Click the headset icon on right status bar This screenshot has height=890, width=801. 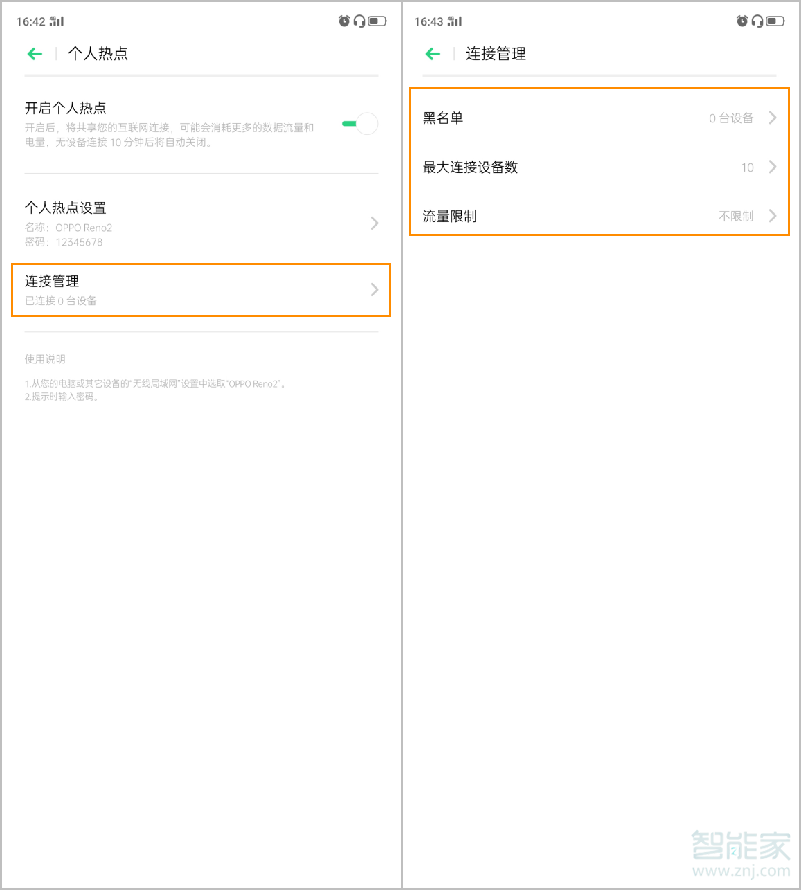pyautogui.click(x=757, y=20)
